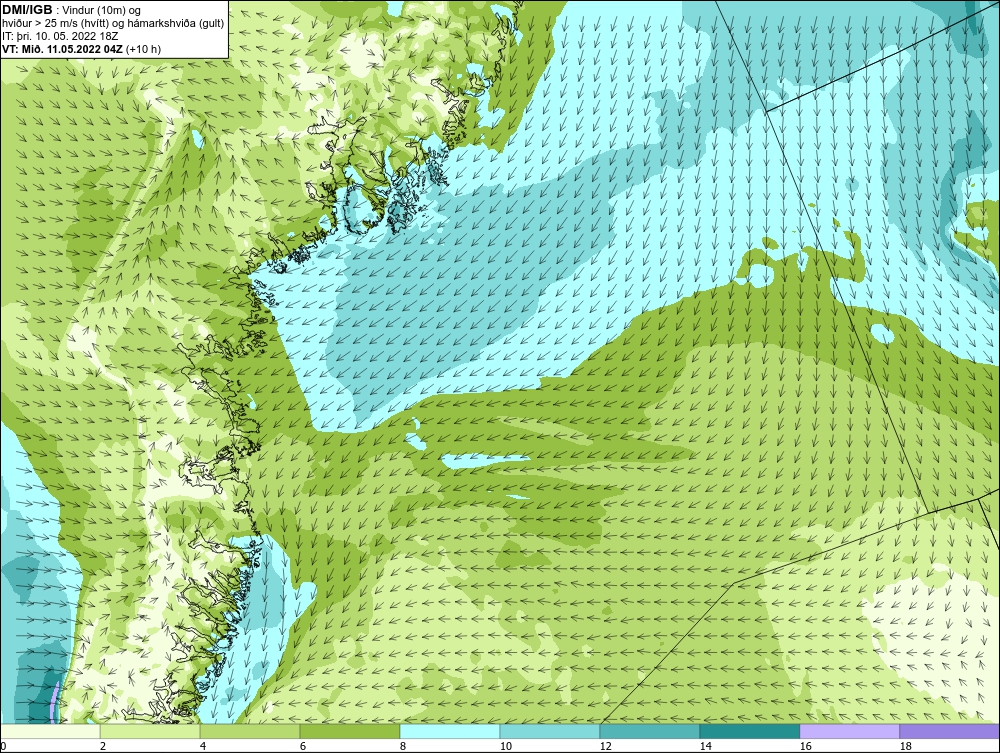Click the 12–14 m/s teal legend swatch
Image resolution: width=1000 pixels, height=753 pixels.
pyautogui.click(x=650, y=731)
